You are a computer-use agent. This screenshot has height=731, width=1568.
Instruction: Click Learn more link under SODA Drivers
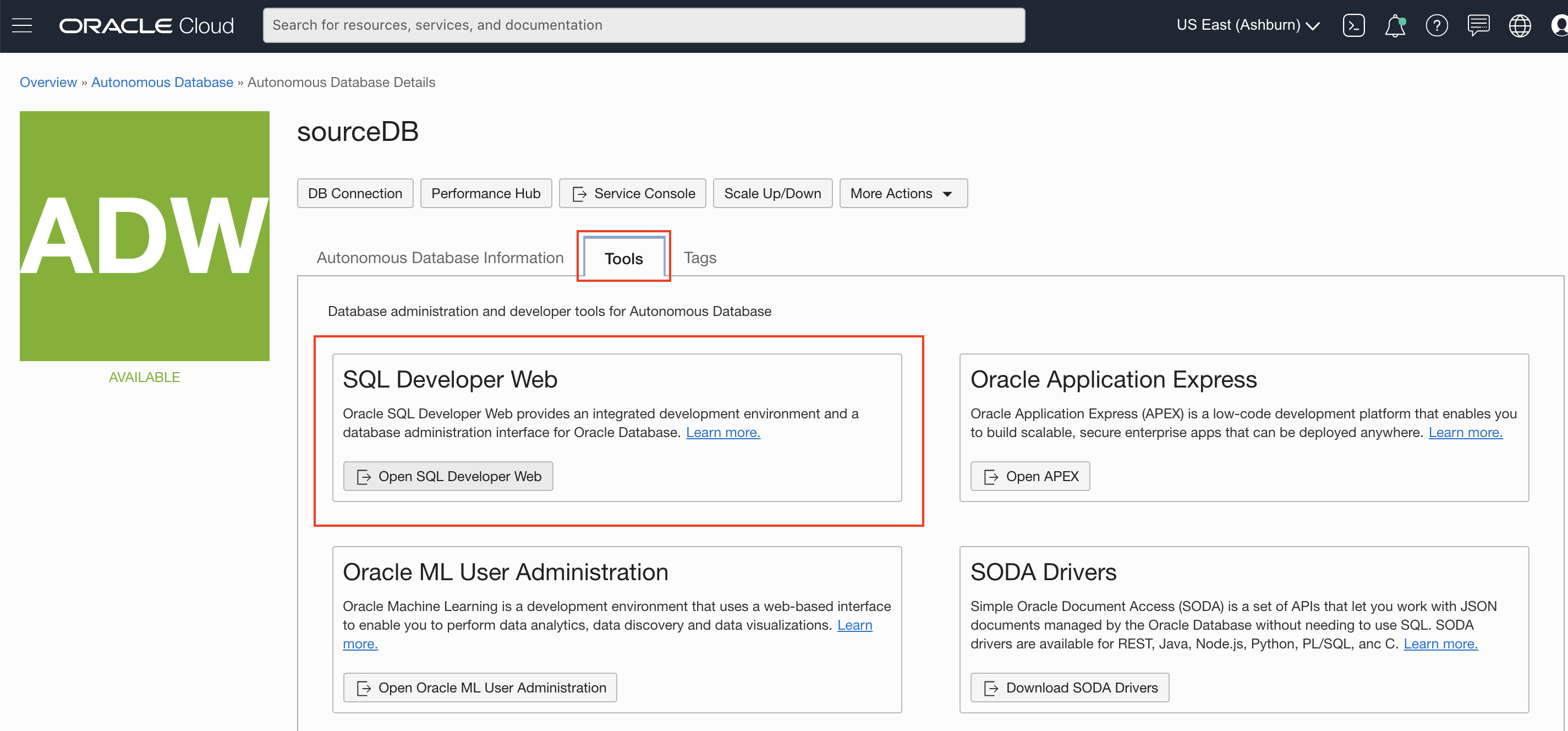[1440, 644]
